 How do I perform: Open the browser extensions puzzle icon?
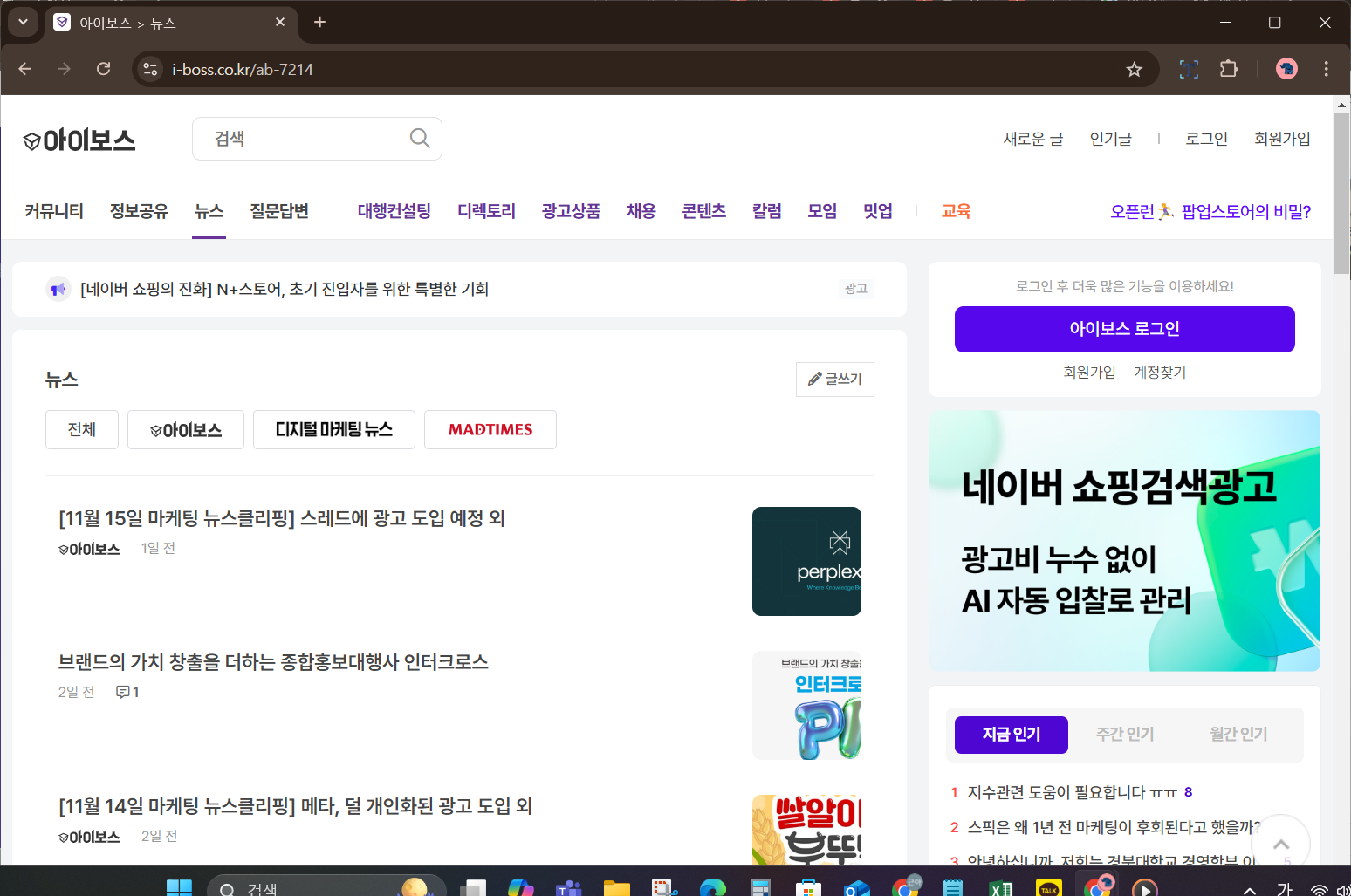tap(1229, 69)
